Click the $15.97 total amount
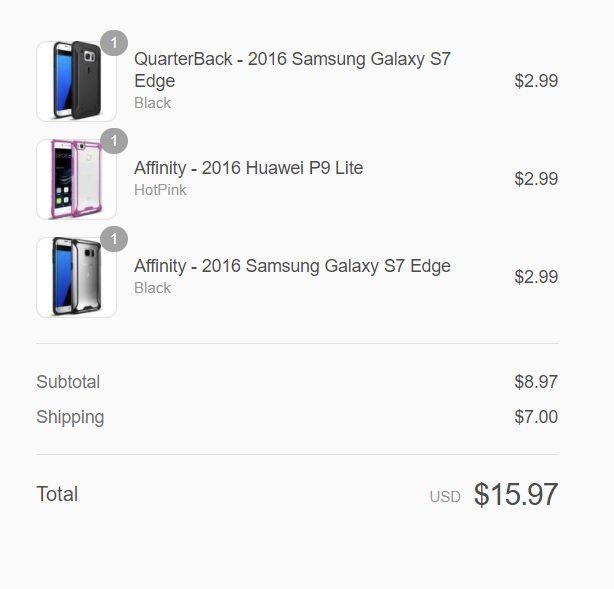 516,494
